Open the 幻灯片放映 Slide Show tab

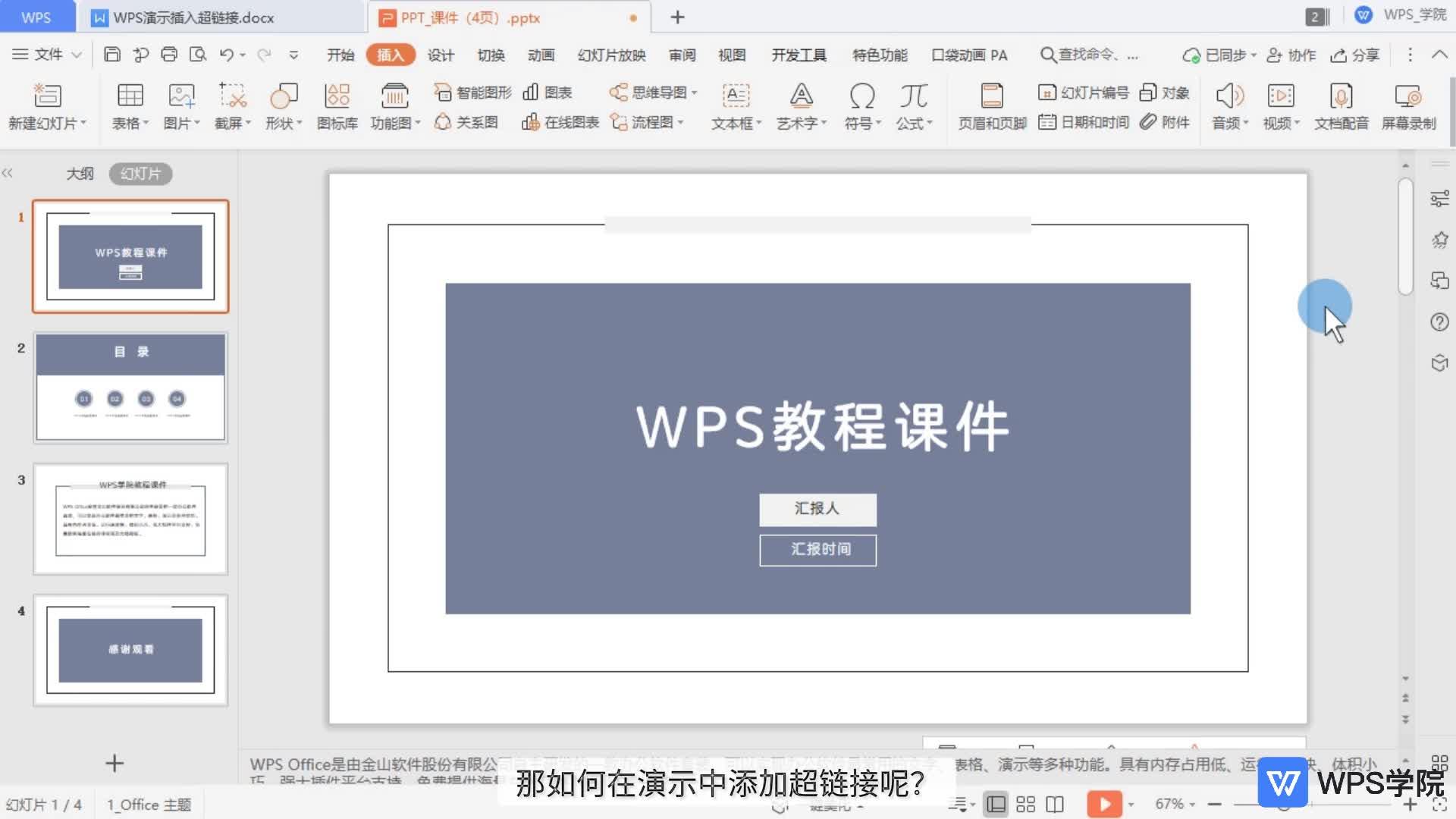[611, 55]
